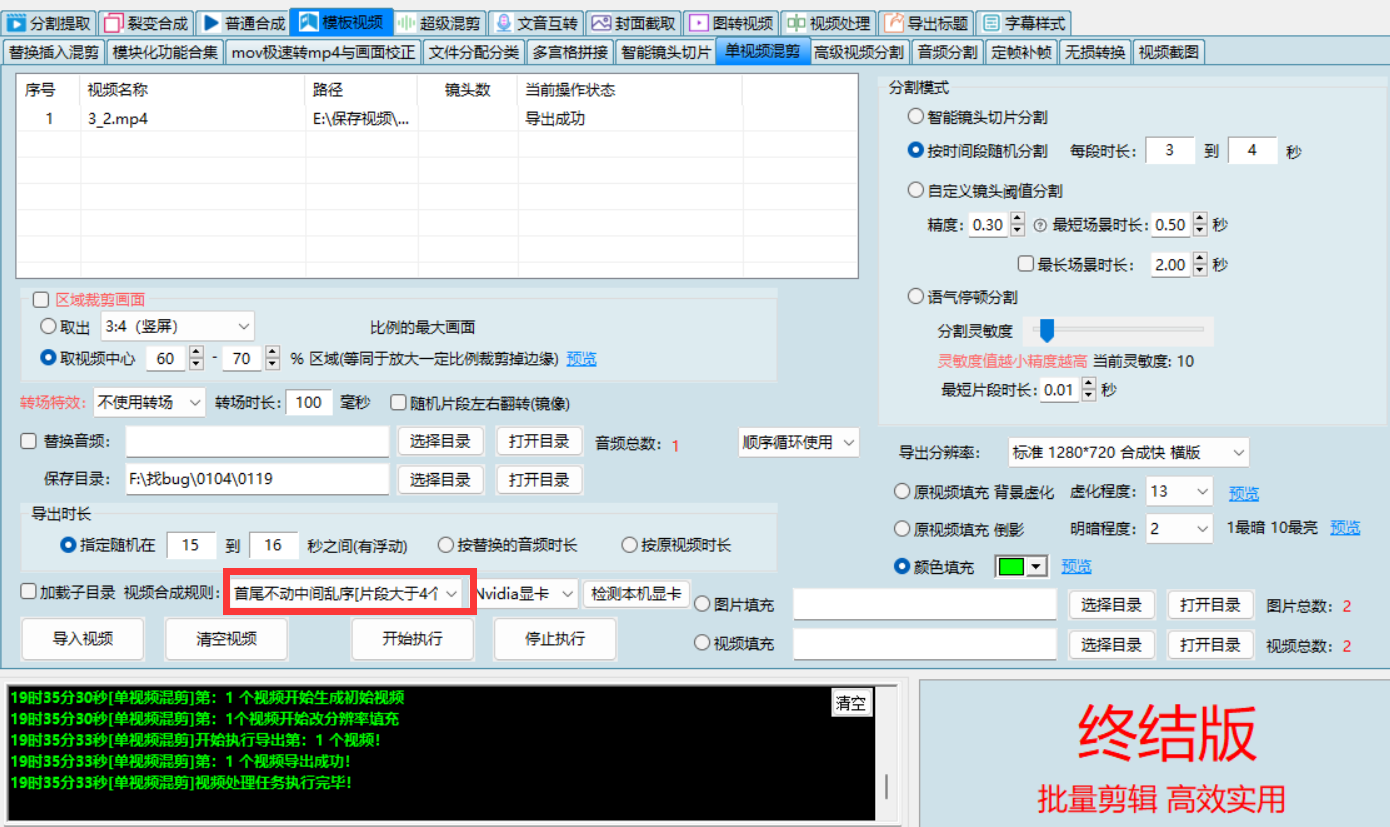Screen dimensions: 1390x827
Task: Switch to 模块化功能合集 sub-tab
Action: (165, 52)
